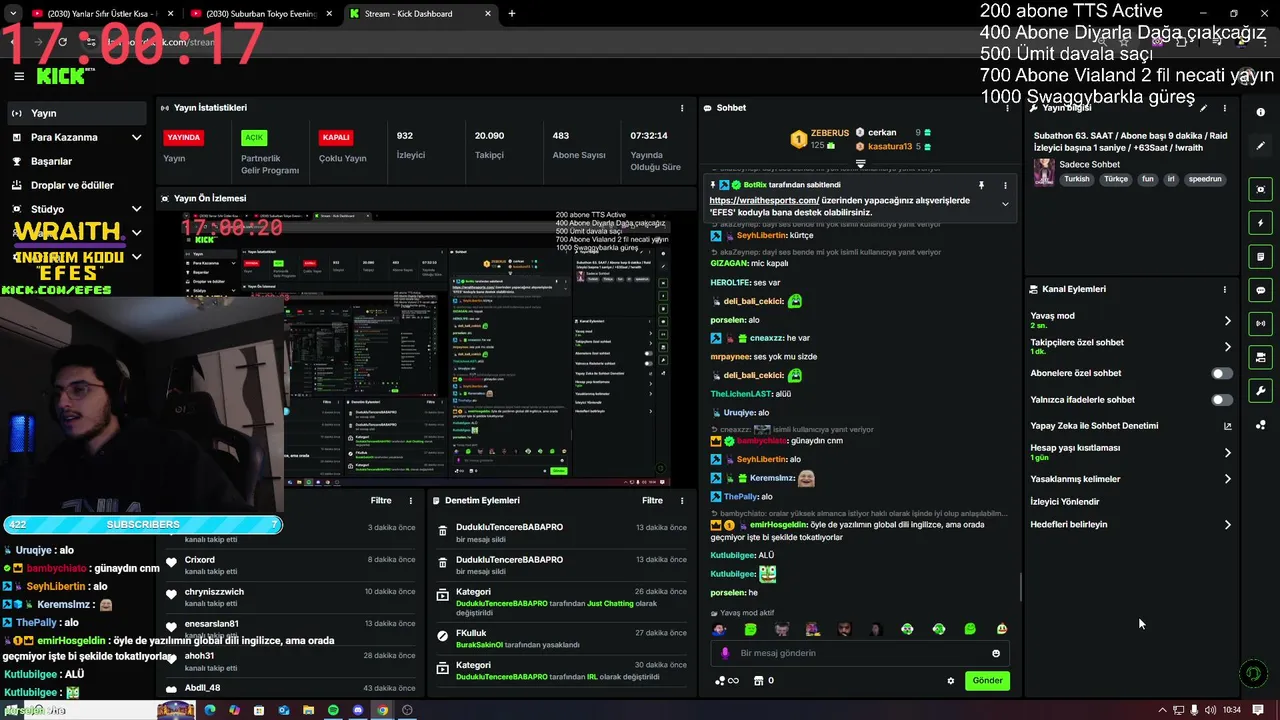Screen dimensions: 1280x720
Task: Unpin the BotRix pinned message
Action: tap(981, 185)
